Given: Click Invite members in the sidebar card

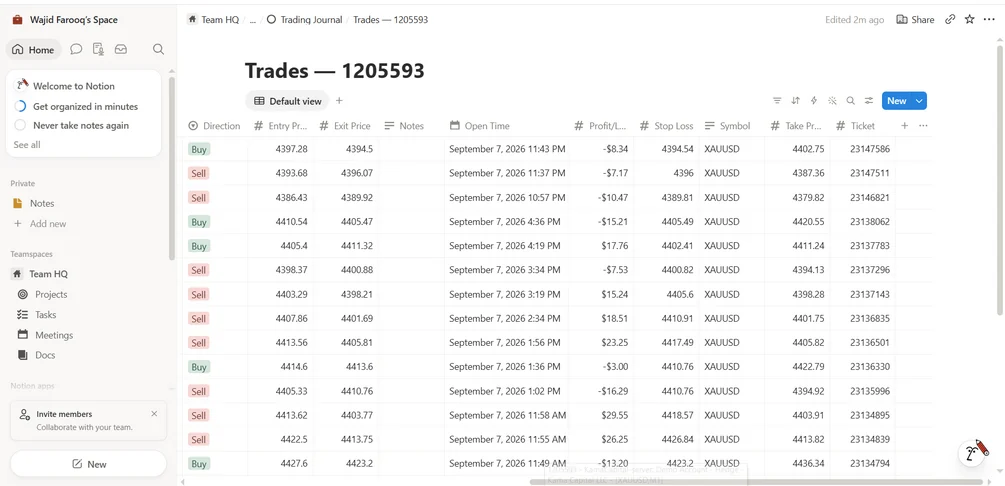Looking at the screenshot, I should [x=64, y=414].
